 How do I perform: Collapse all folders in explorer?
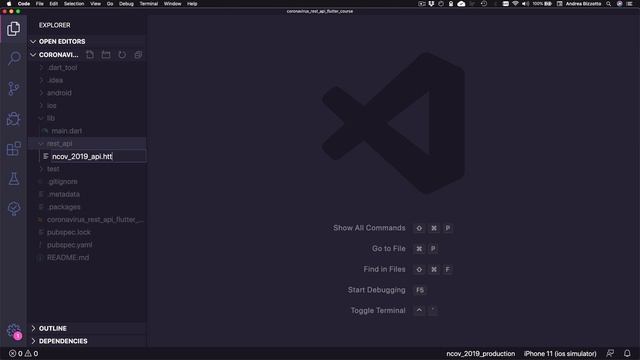click(138, 55)
